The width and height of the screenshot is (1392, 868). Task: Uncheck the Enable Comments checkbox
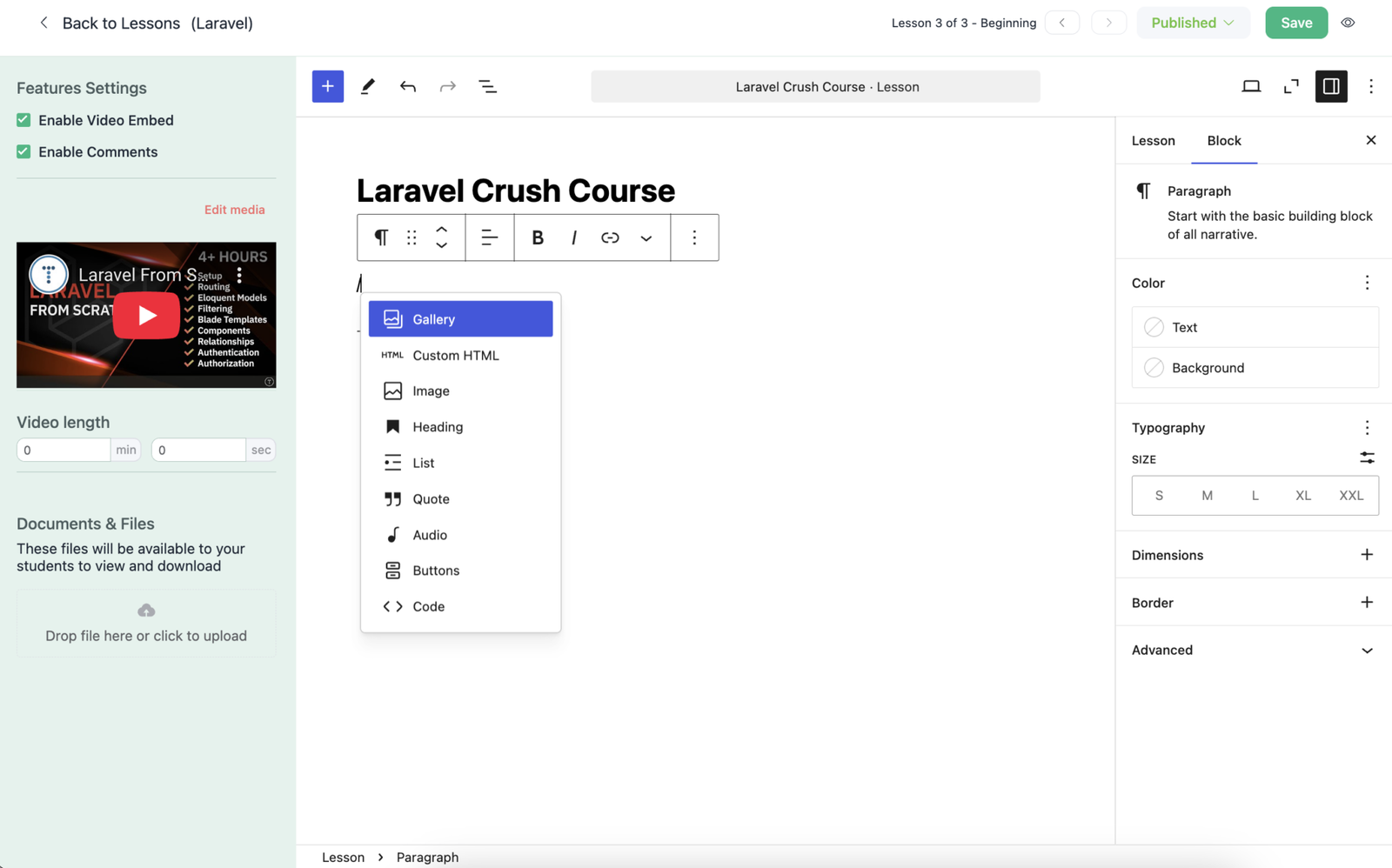(23, 152)
